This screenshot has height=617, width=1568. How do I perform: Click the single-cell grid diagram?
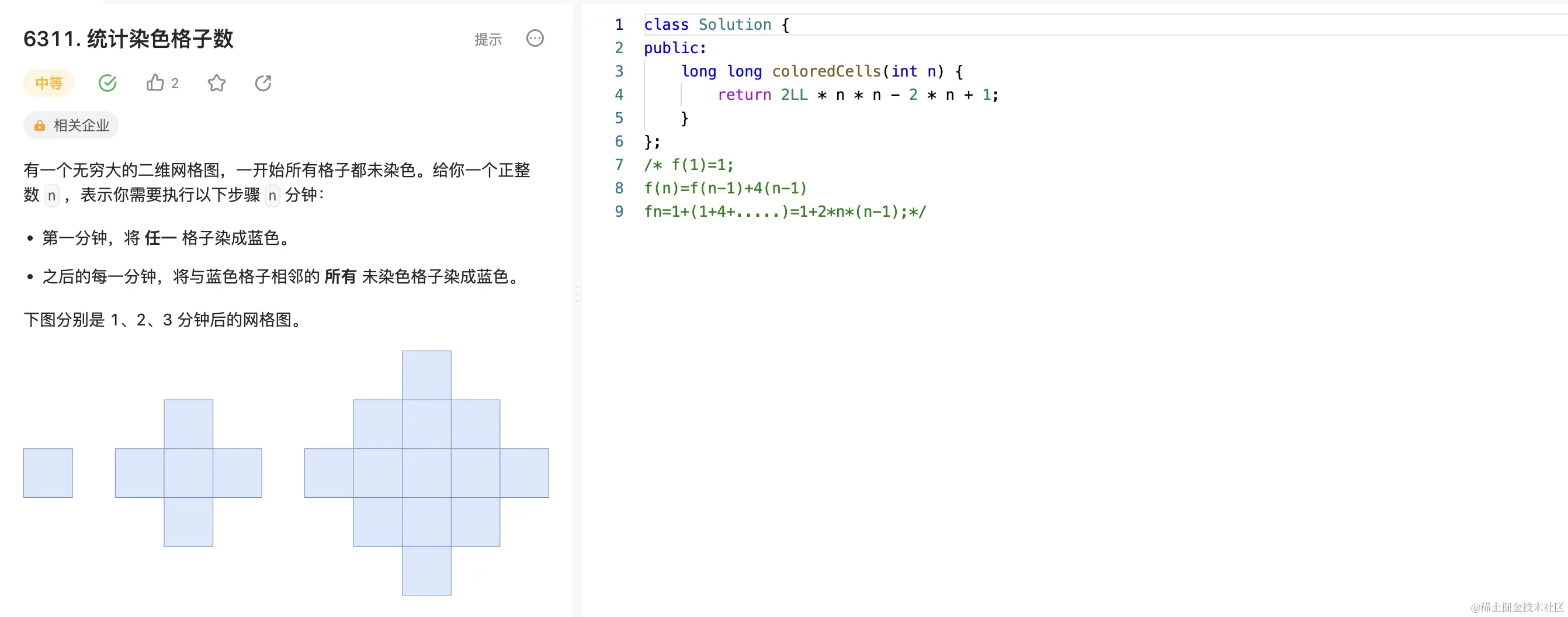point(48,473)
